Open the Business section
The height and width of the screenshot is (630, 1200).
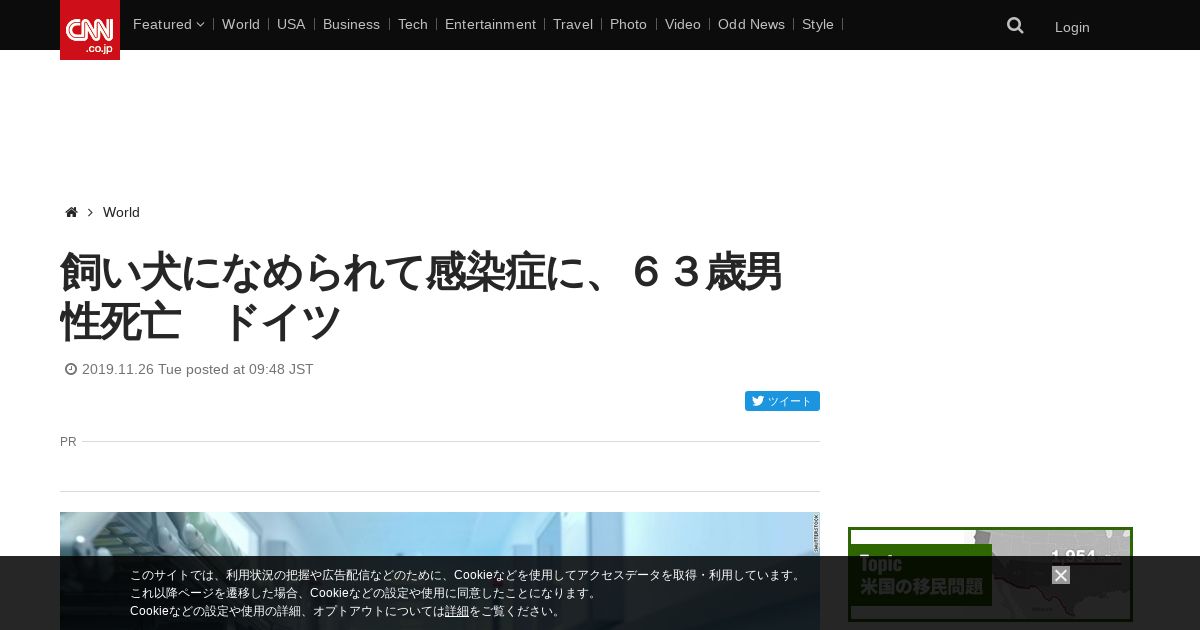coord(351,24)
